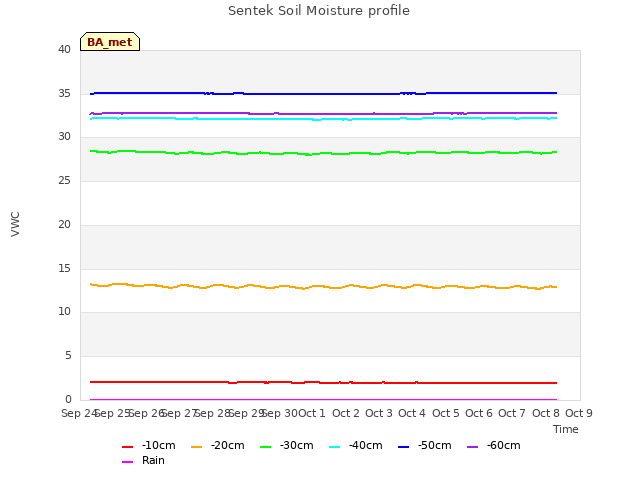Click the purple -60cm legend swatch
This screenshot has height=480, width=640.
(x=472, y=447)
